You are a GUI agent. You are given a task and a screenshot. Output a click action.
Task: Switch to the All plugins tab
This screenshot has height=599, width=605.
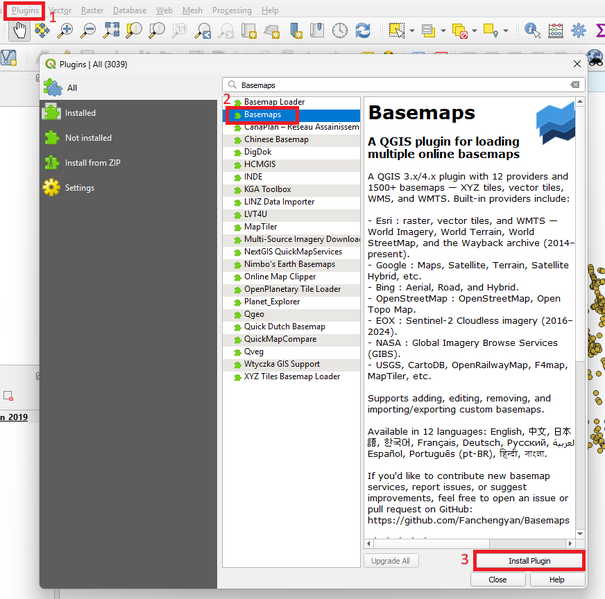coord(128,88)
